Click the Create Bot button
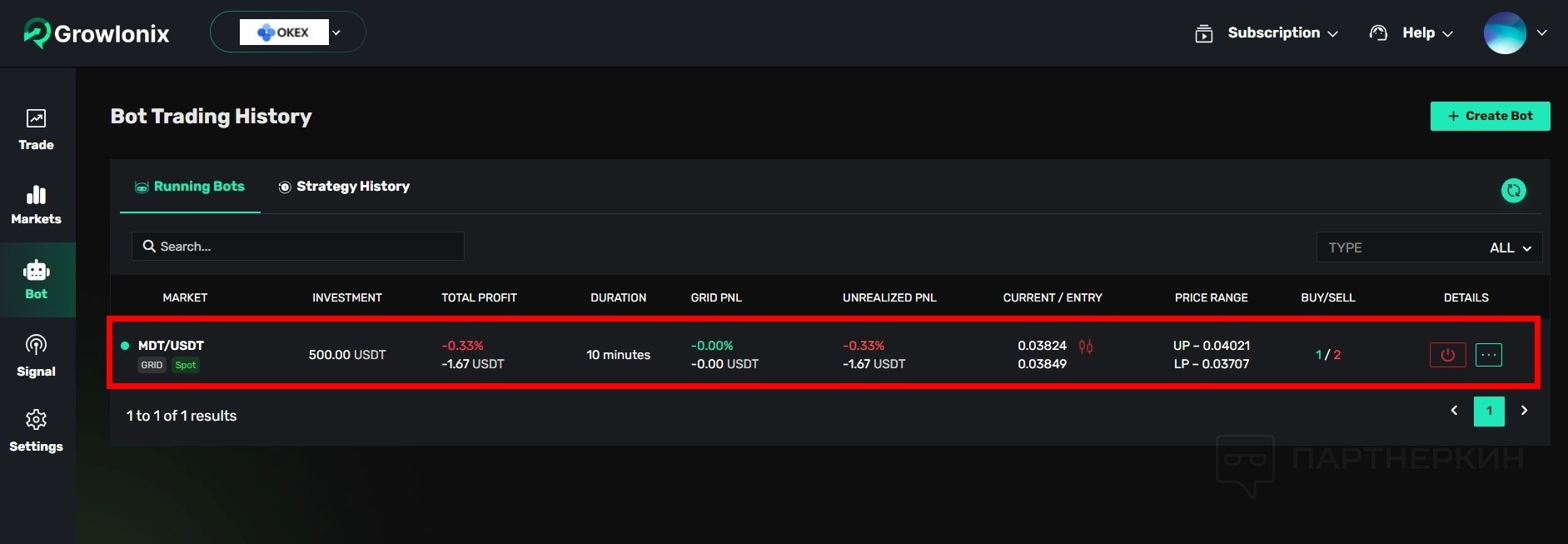 [1490, 116]
